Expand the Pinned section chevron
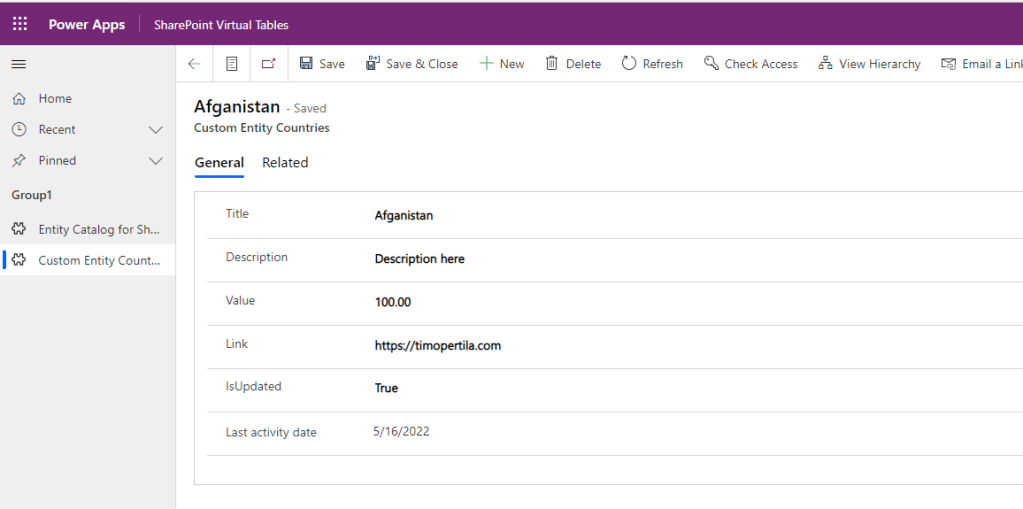This screenshot has height=509, width=1023. pos(155,161)
